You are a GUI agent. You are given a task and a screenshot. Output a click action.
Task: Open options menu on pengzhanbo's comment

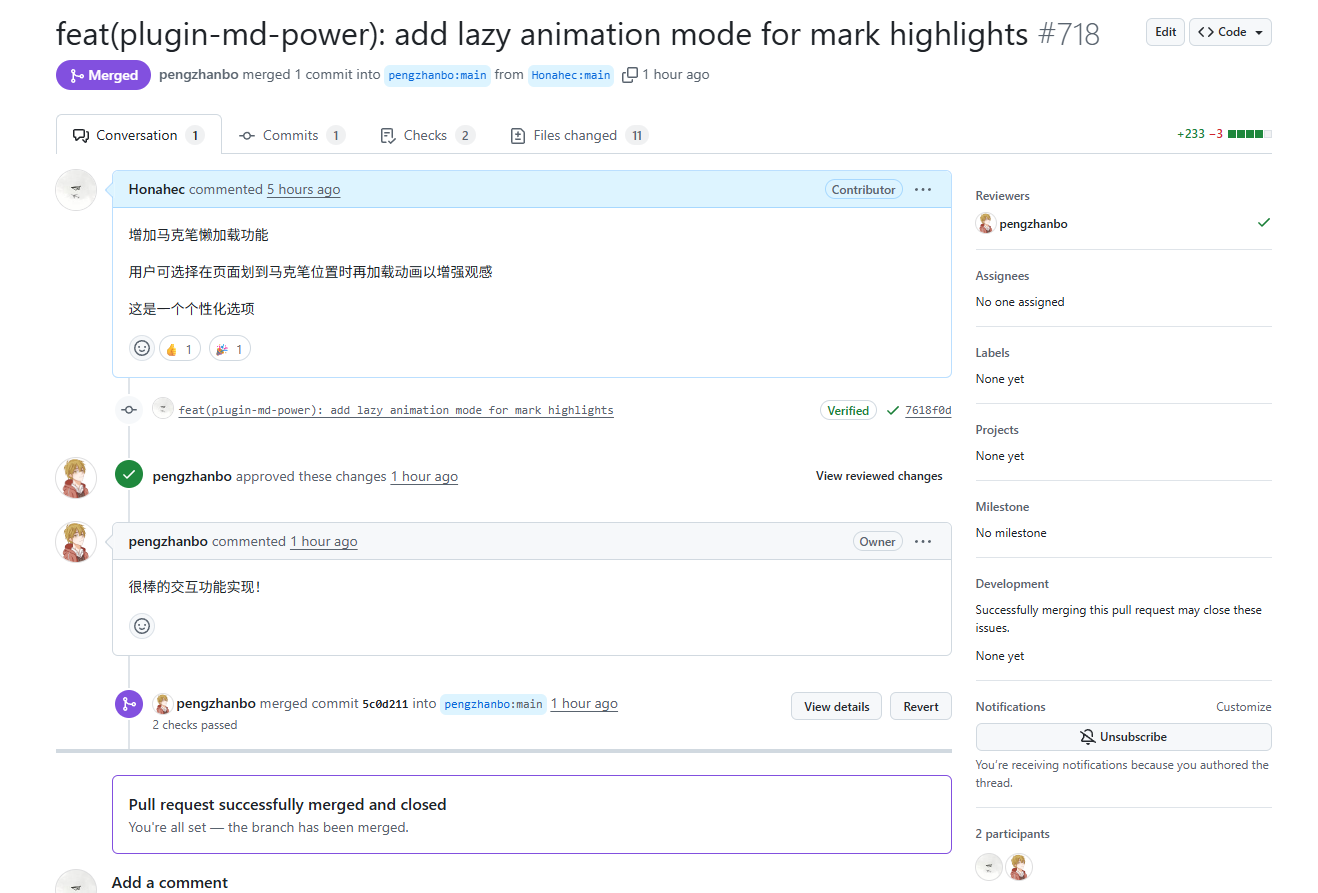923,542
